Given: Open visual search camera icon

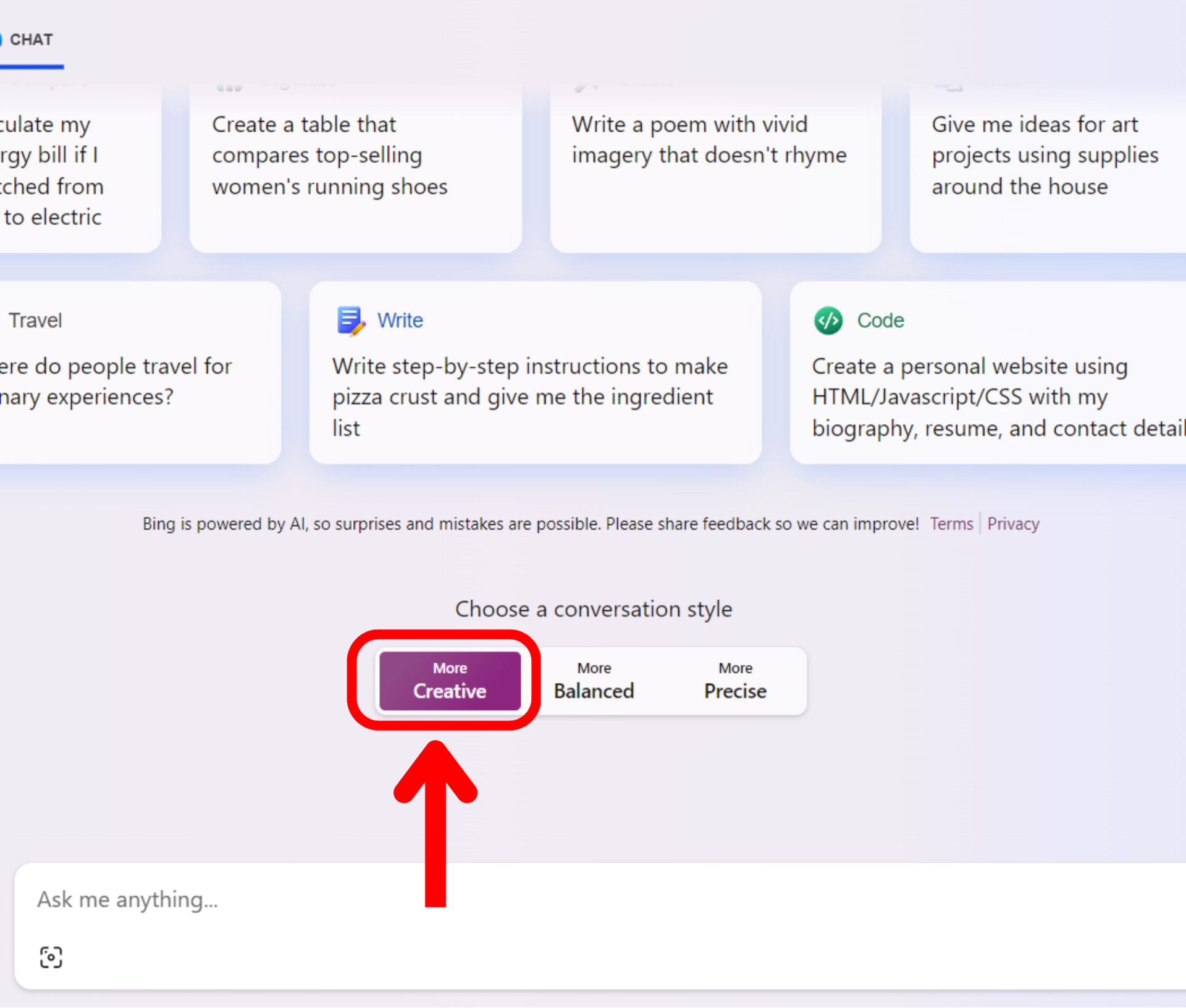Looking at the screenshot, I should coord(51,957).
